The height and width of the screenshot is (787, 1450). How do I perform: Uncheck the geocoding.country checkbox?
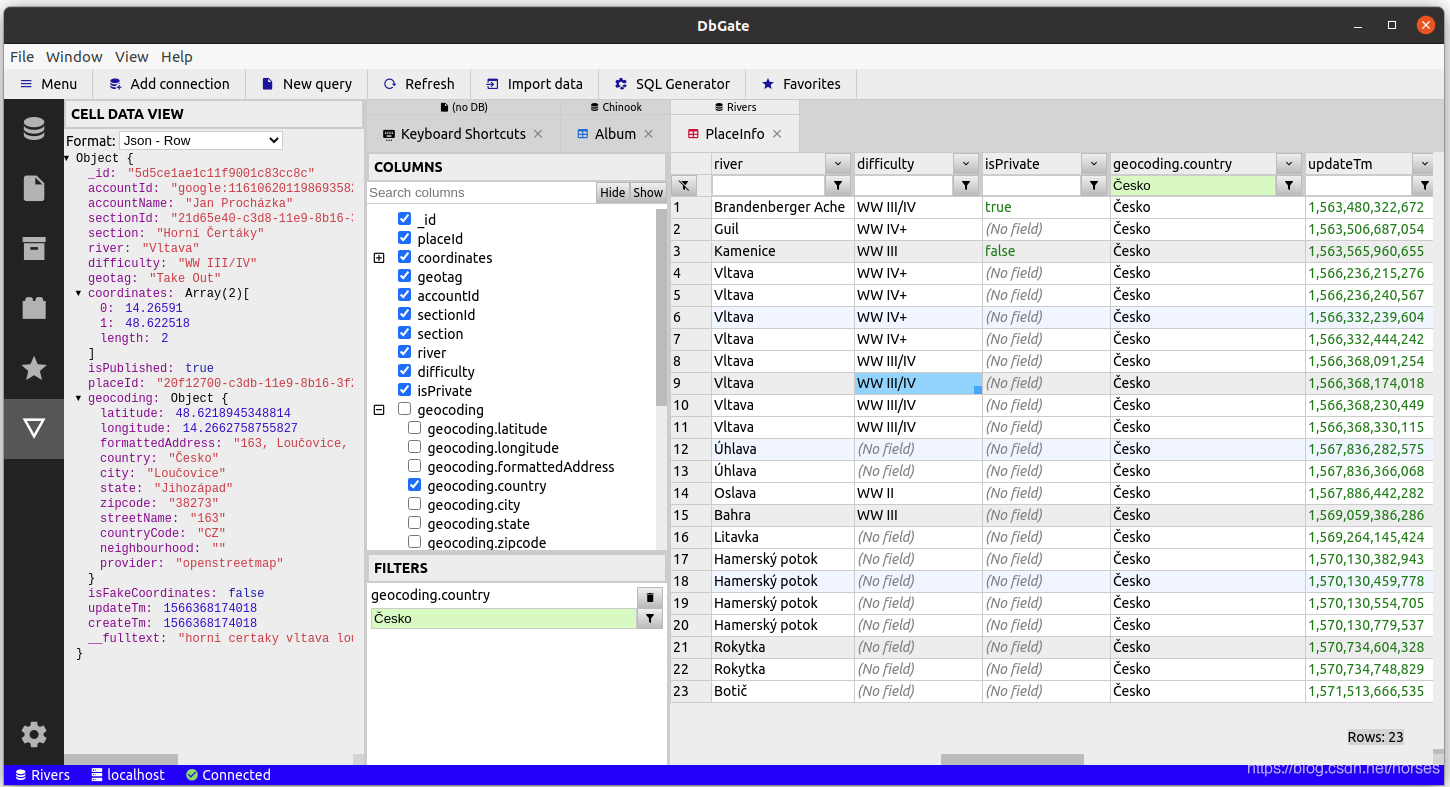click(x=414, y=485)
